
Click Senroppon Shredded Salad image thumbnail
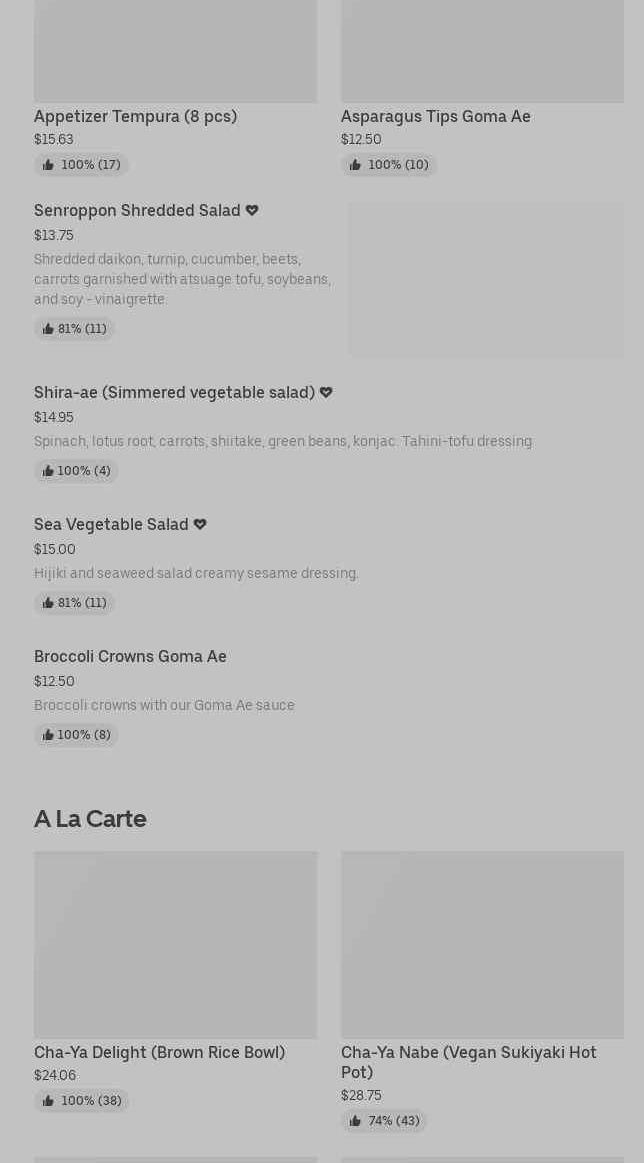[x=486, y=279]
